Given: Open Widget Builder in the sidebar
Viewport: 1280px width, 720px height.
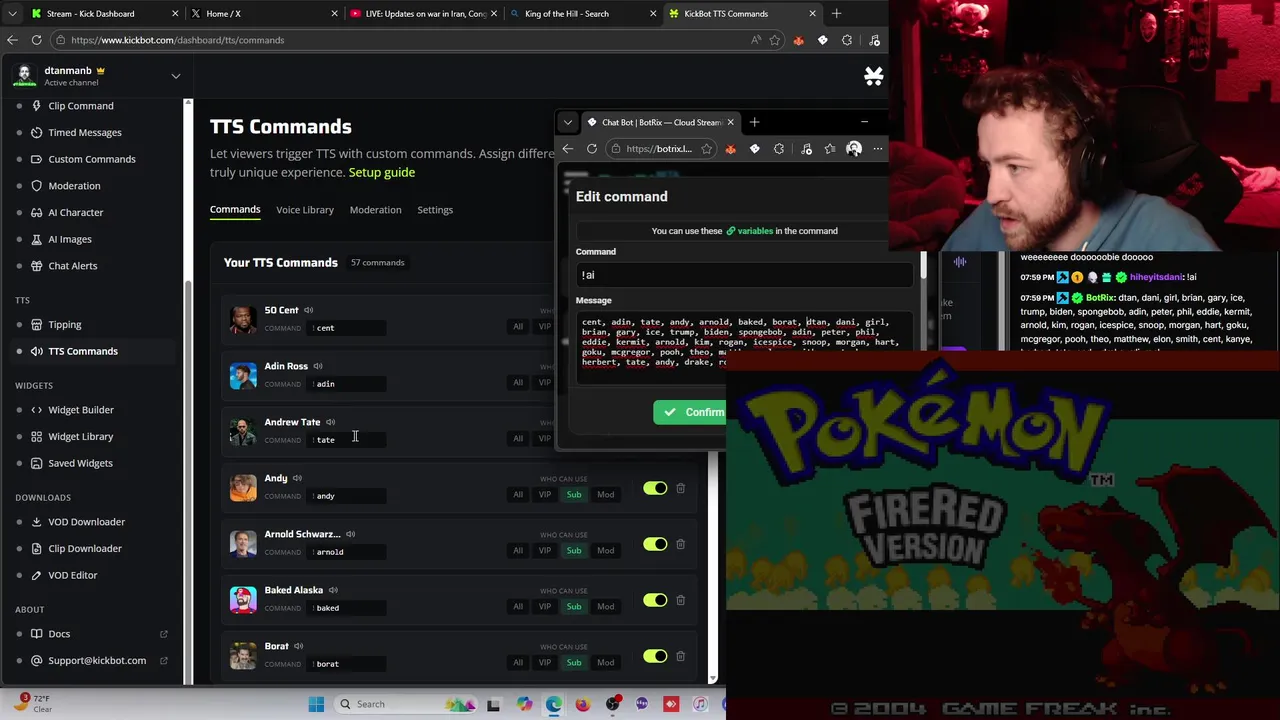Looking at the screenshot, I should click(x=80, y=410).
